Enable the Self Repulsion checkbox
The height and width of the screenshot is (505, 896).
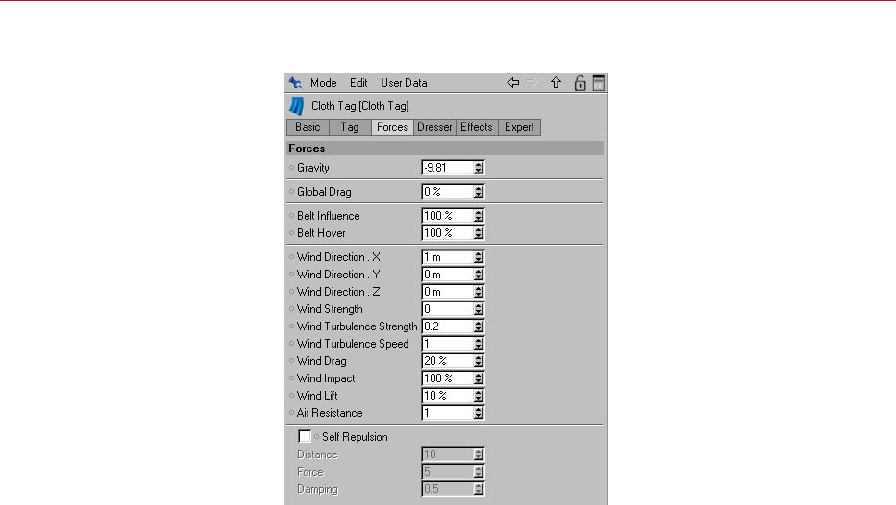point(305,437)
